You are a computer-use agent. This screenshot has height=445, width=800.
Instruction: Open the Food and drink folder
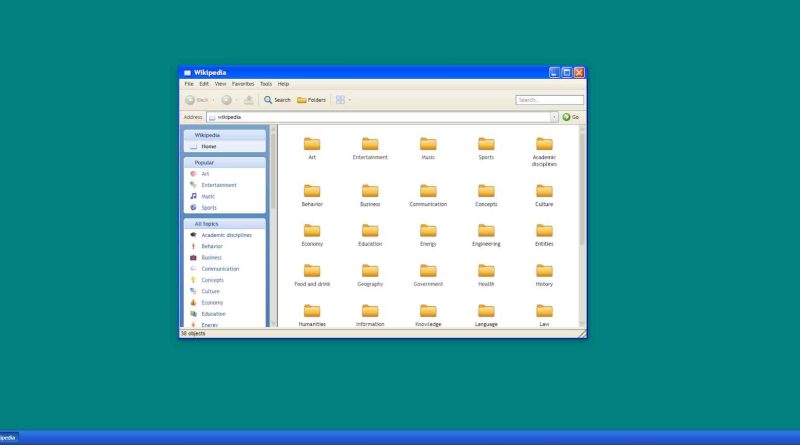click(x=312, y=275)
